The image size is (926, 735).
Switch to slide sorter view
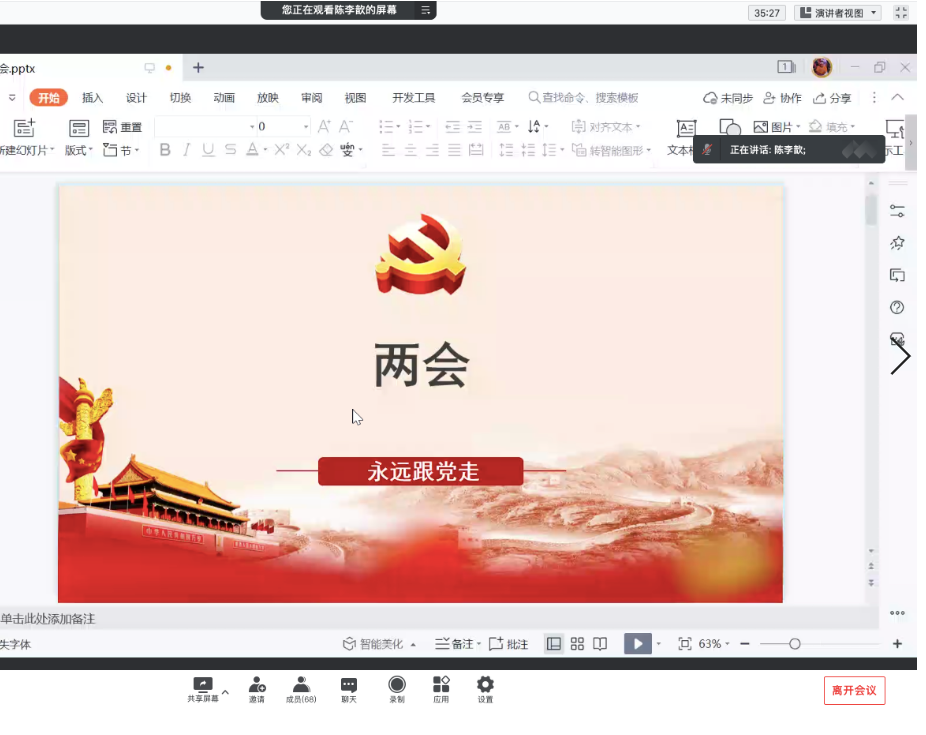(578, 644)
